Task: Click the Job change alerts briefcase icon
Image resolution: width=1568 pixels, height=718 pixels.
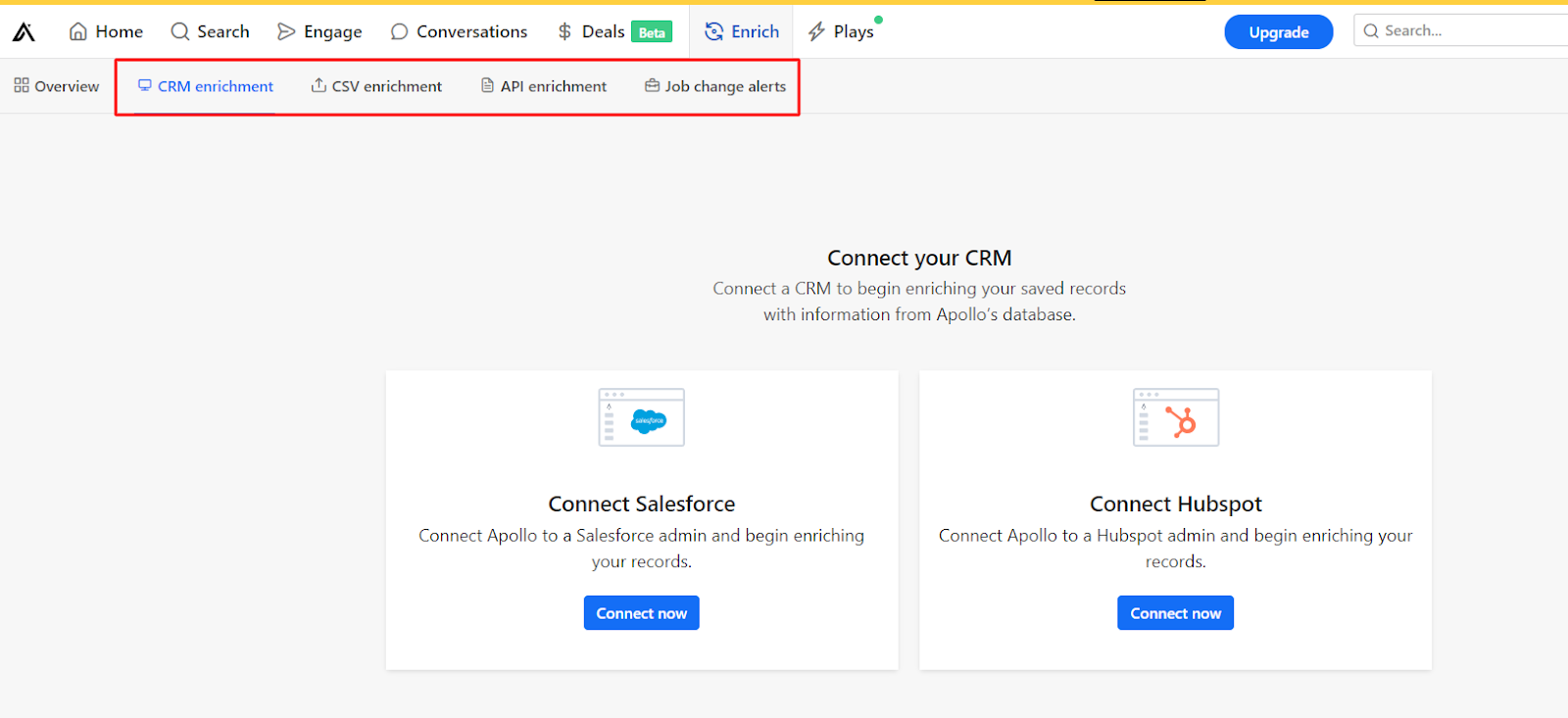Action: pyautogui.click(x=652, y=85)
